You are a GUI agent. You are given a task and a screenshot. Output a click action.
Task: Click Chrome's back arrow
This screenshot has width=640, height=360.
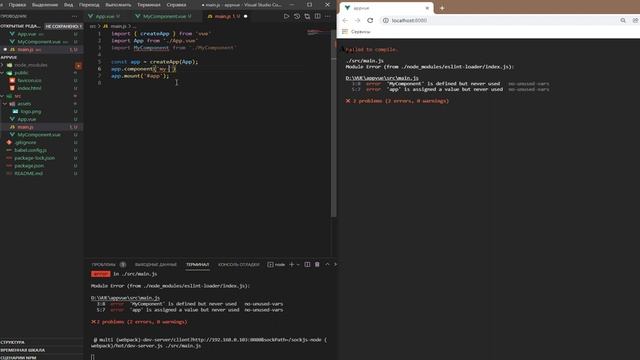pyautogui.click(x=345, y=20)
